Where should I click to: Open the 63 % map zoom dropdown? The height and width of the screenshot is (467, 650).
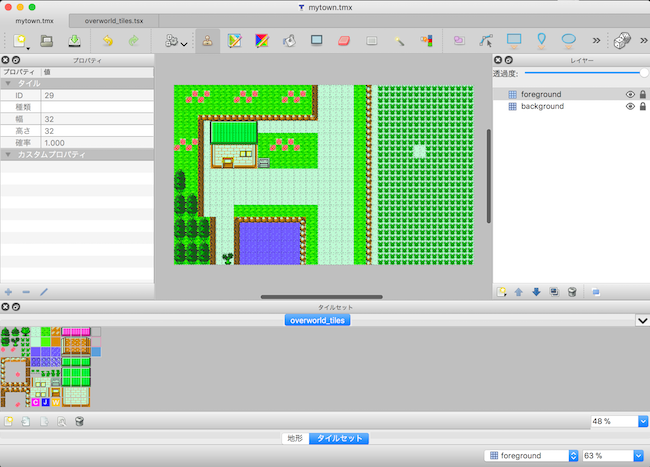(x=638, y=456)
